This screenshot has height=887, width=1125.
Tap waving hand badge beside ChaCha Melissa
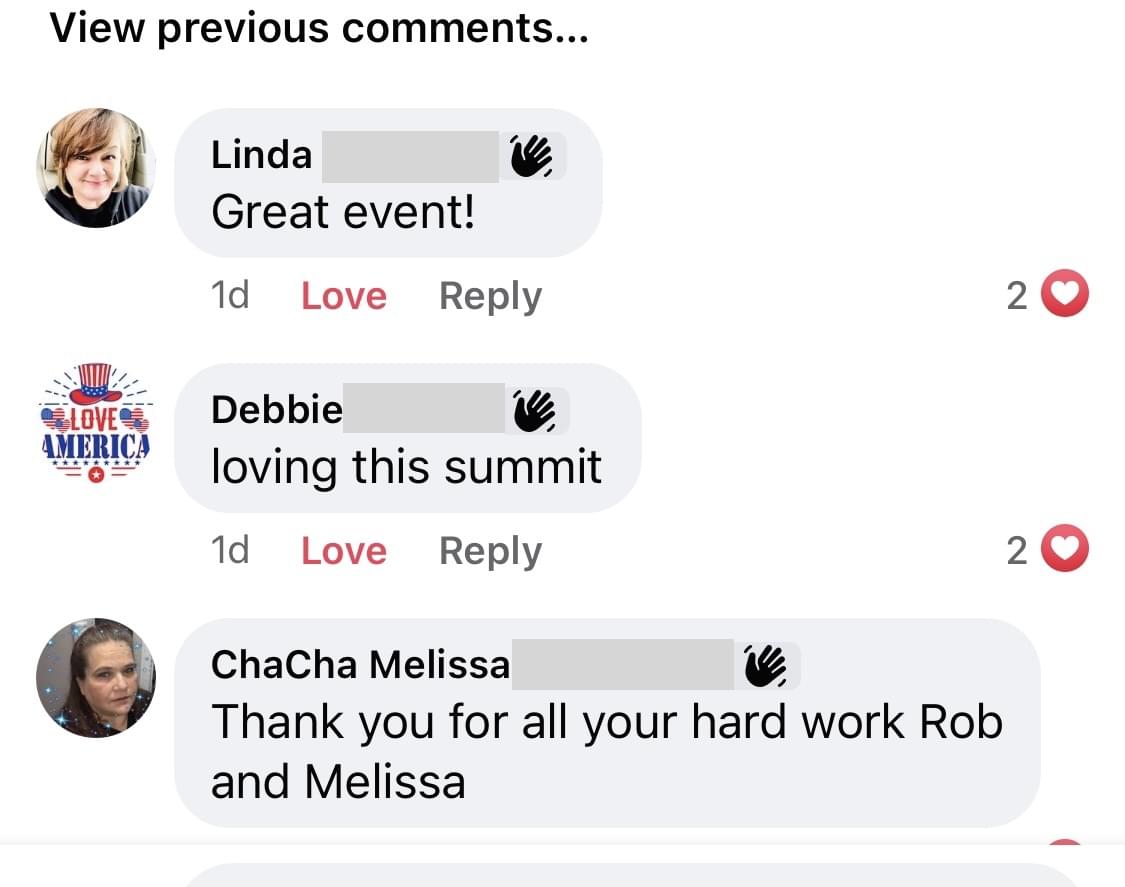point(766,666)
